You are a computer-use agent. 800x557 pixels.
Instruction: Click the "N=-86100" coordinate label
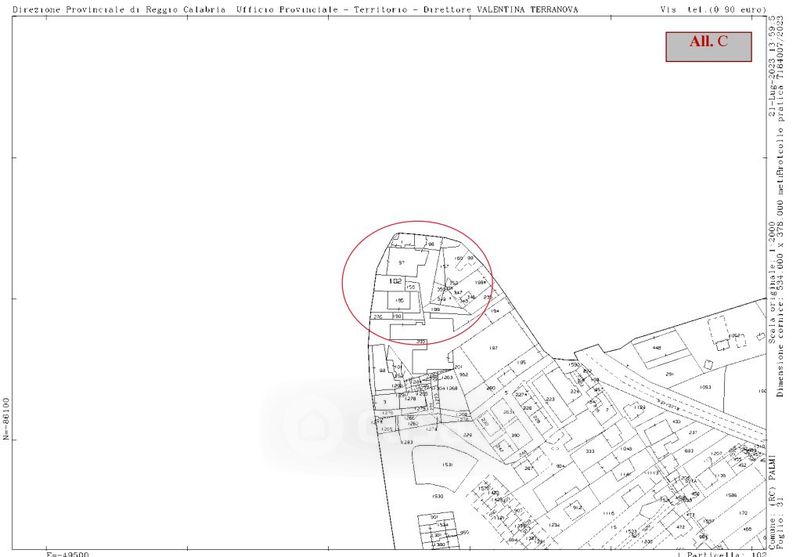click(6, 416)
